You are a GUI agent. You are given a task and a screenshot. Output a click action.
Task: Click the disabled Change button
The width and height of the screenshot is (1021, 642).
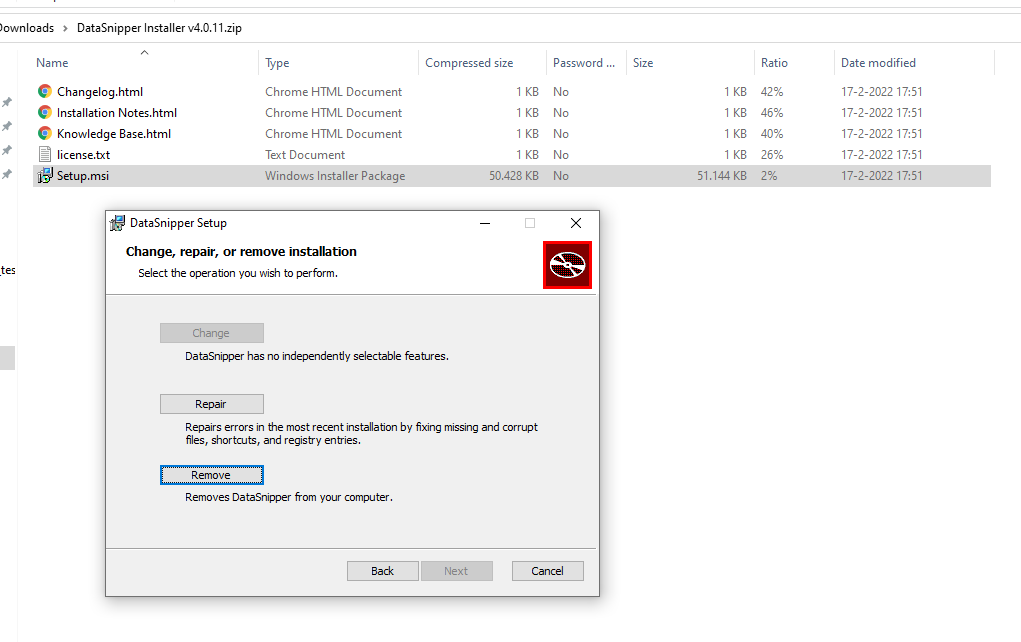pyautogui.click(x=212, y=333)
